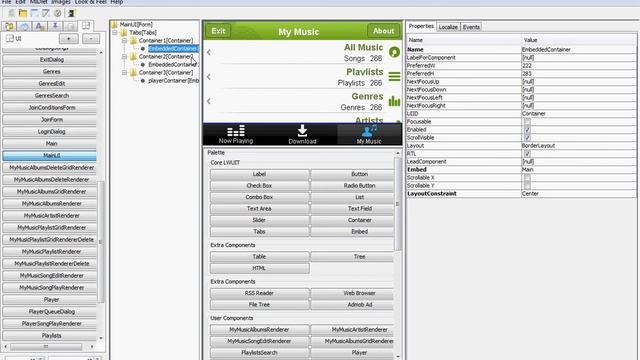Open the side tab with blue circular icon
Screen dimensions: 640x360
[x=24, y=27]
